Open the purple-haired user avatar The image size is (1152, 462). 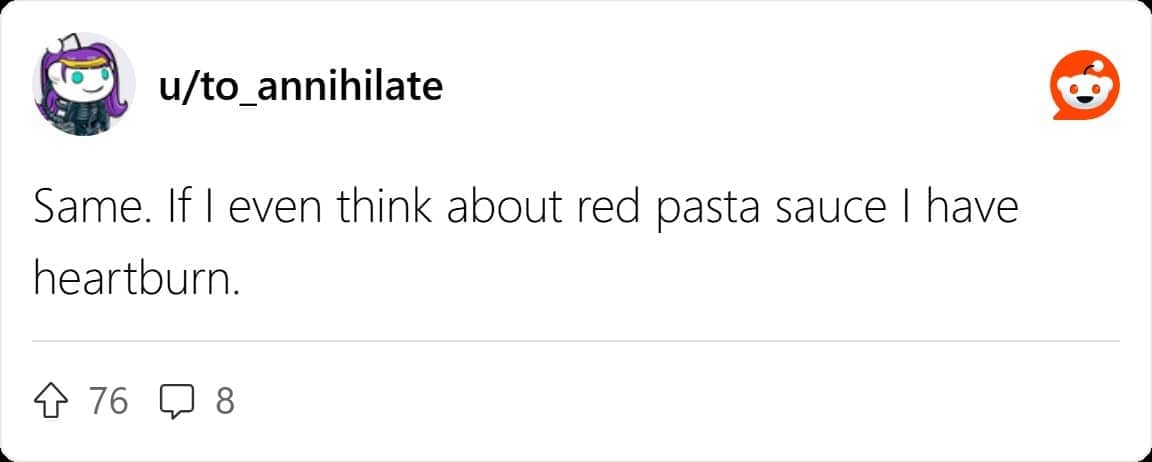(84, 85)
